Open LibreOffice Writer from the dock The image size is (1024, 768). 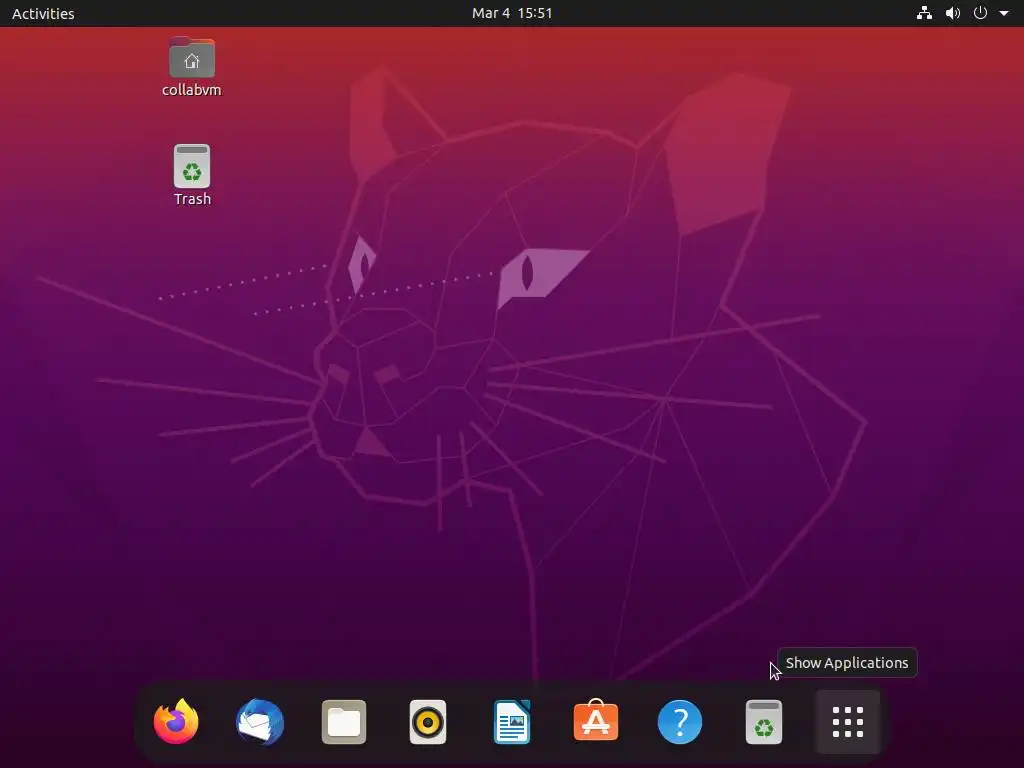tap(512, 722)
